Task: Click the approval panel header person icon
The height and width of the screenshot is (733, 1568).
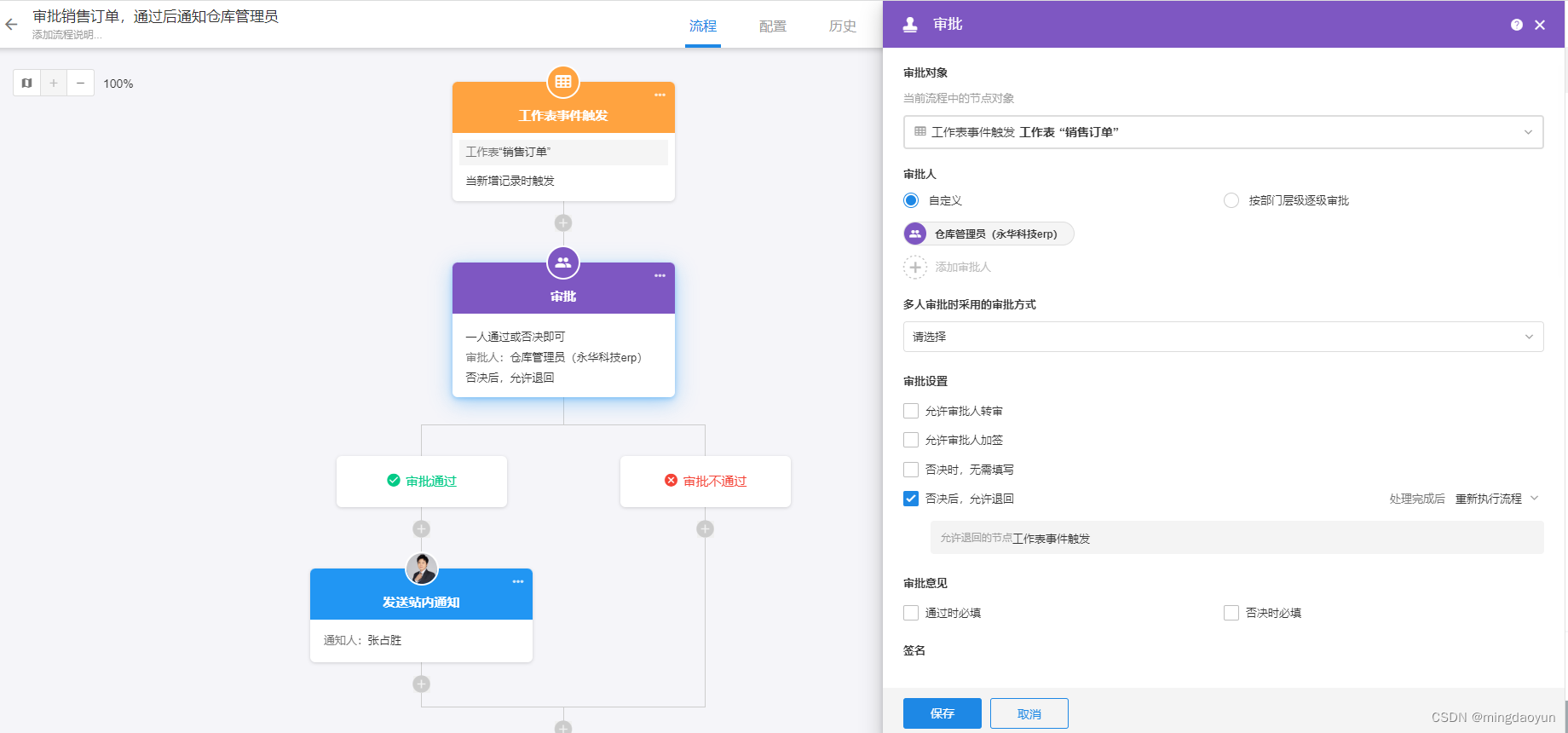Action: [910, 25]
